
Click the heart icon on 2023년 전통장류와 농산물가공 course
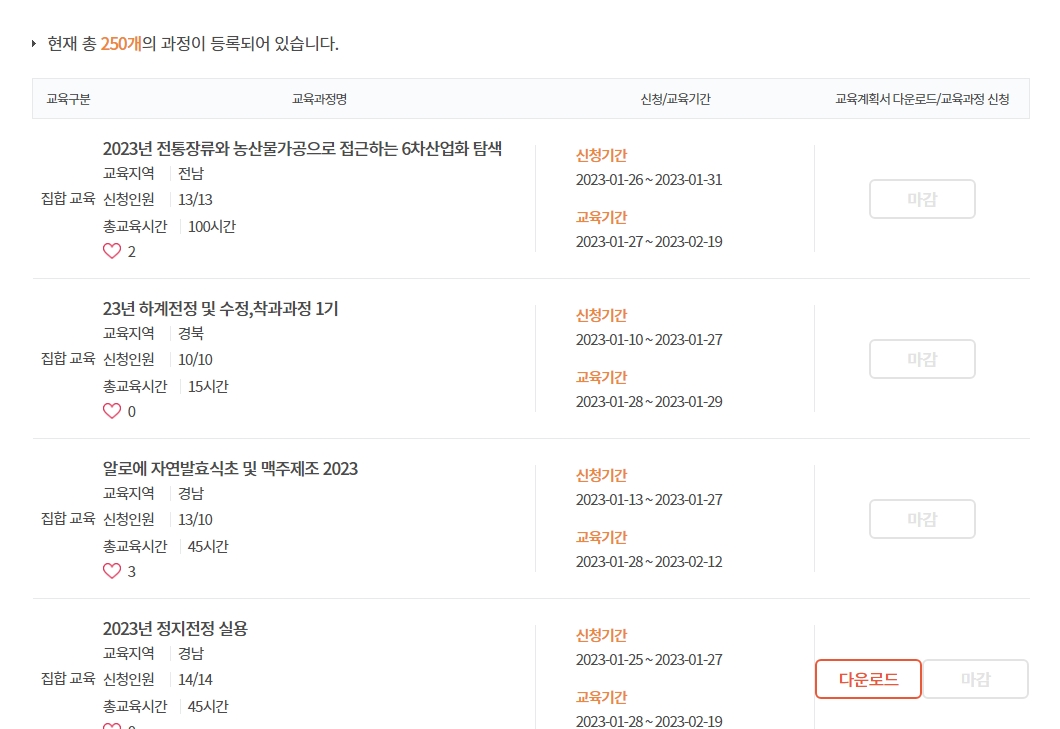pos(110,251)
